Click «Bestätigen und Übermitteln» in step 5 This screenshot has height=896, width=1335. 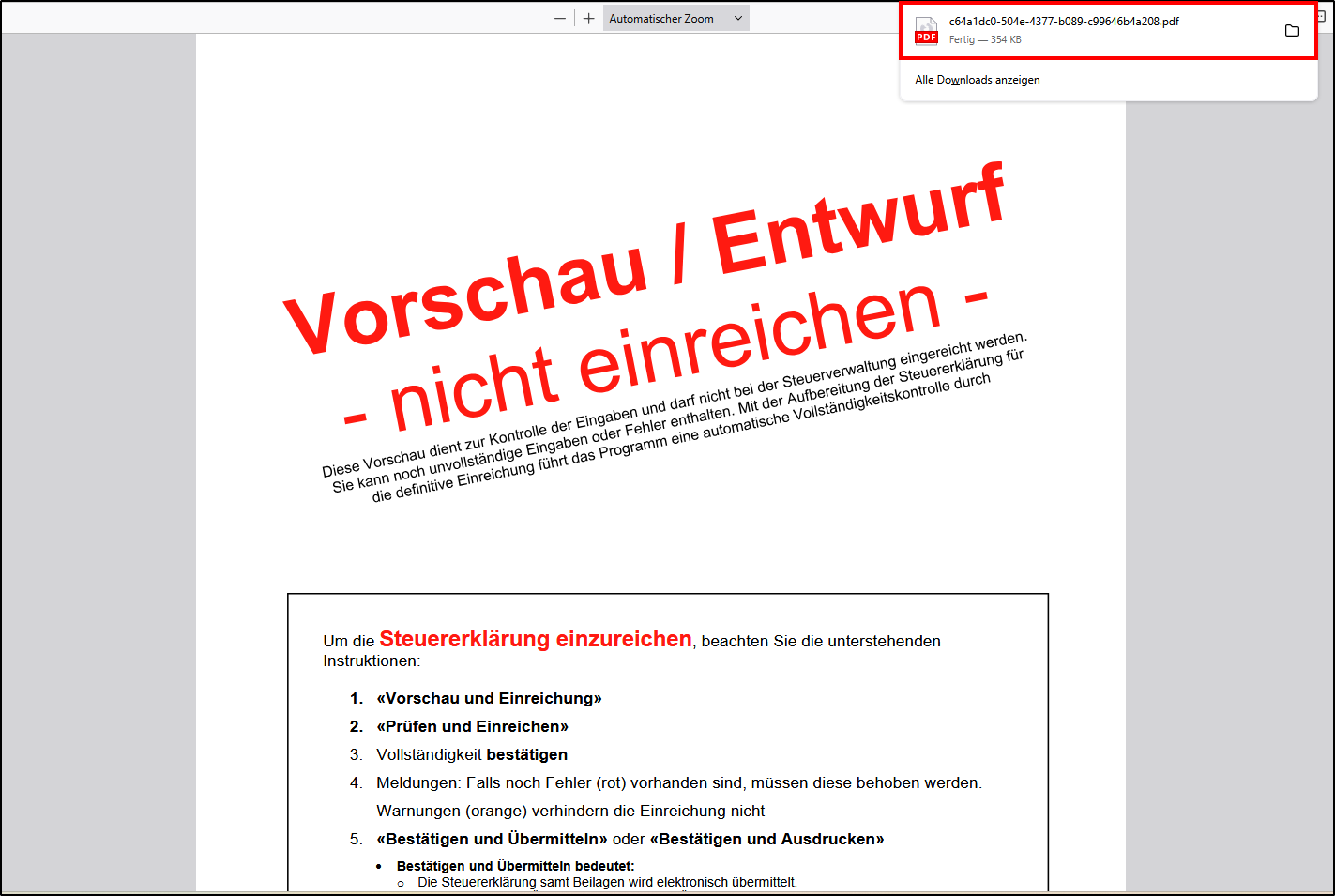tap(492, 839)
